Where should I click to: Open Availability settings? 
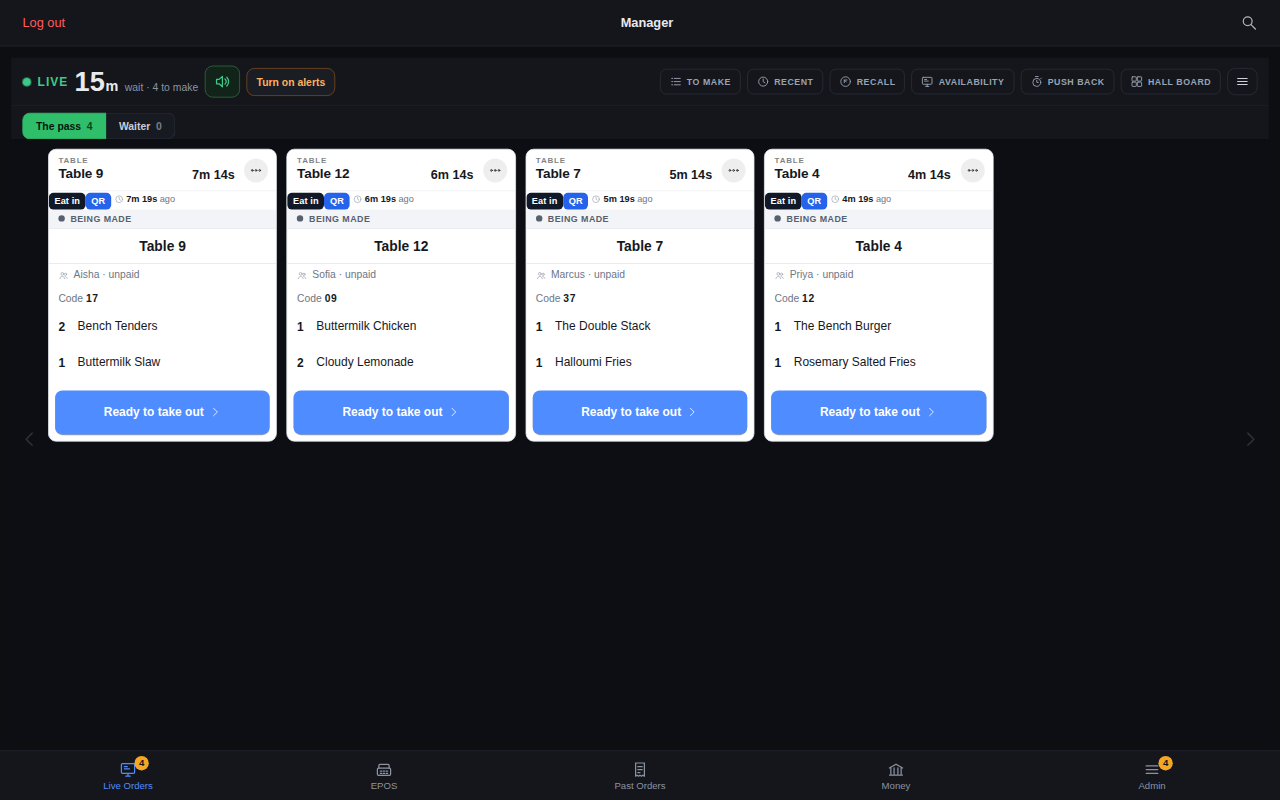click(962, 82)
